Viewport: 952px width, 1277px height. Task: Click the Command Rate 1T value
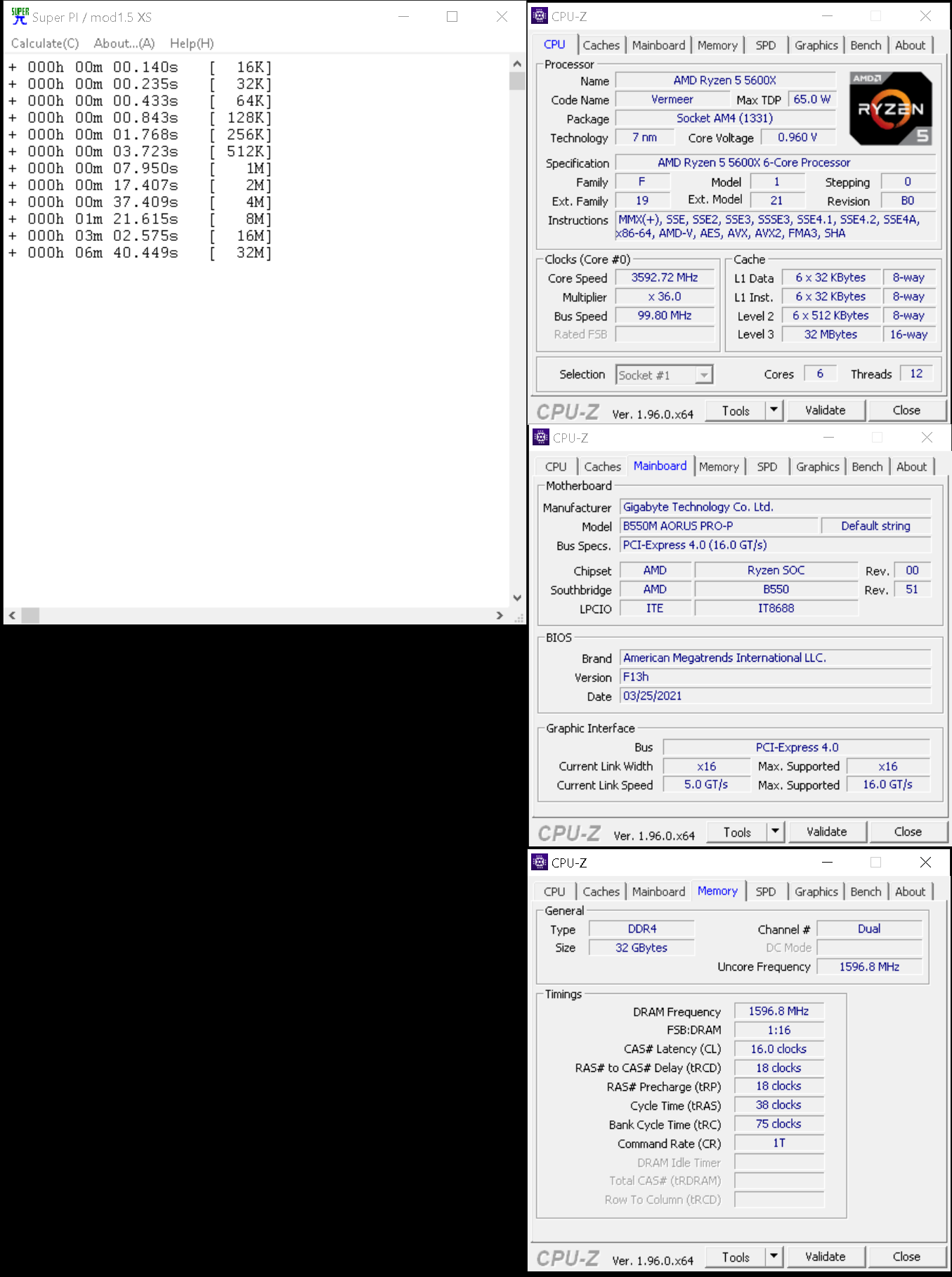778,1143
